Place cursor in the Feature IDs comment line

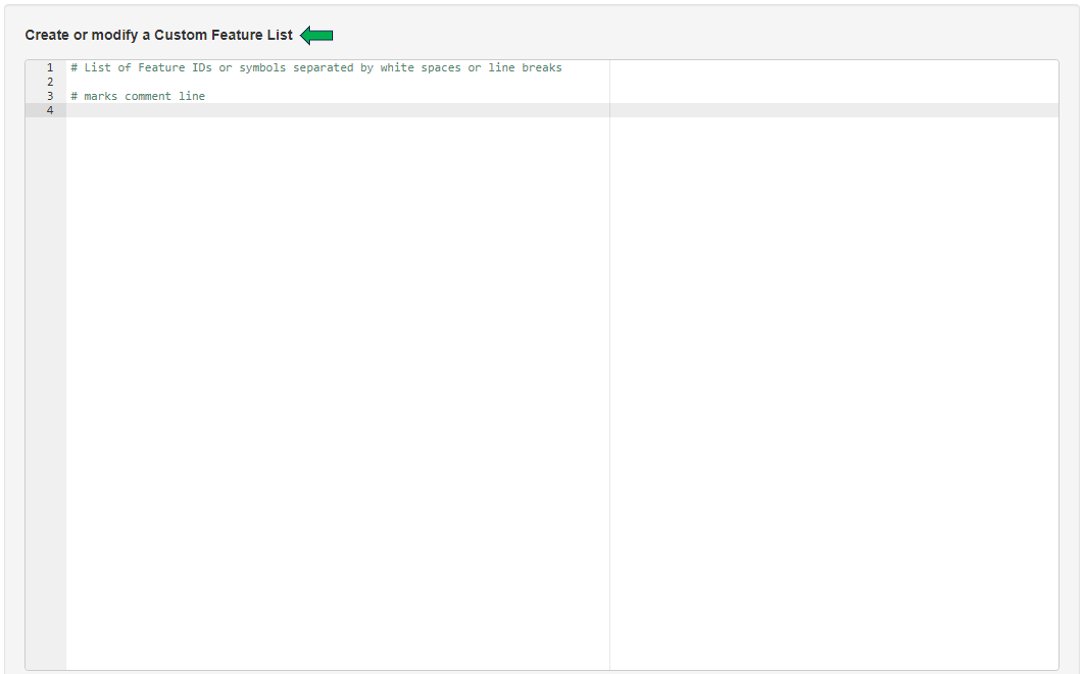click(300, 67)
